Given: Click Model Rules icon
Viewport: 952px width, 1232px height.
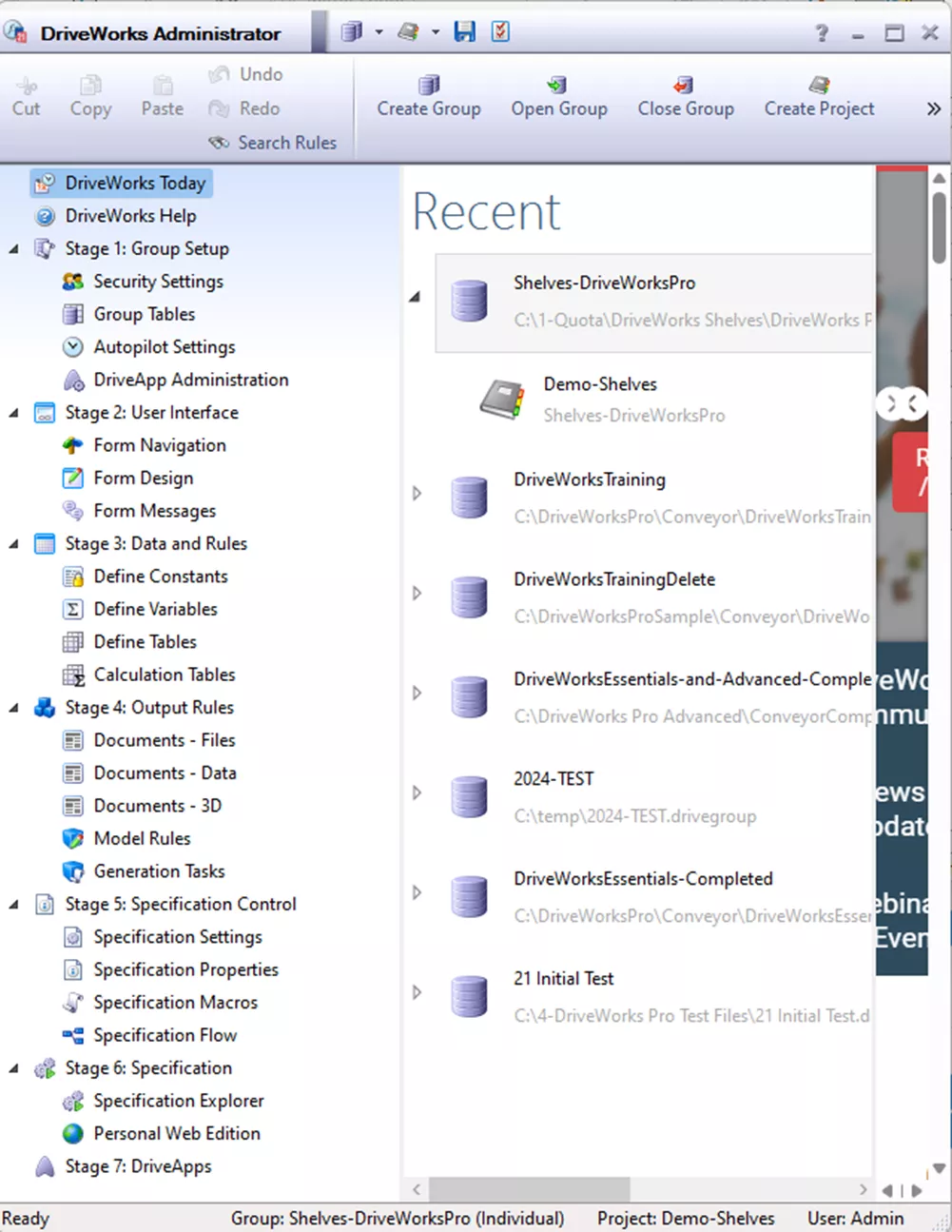Looking at the screenshot, I should [73, 838].
